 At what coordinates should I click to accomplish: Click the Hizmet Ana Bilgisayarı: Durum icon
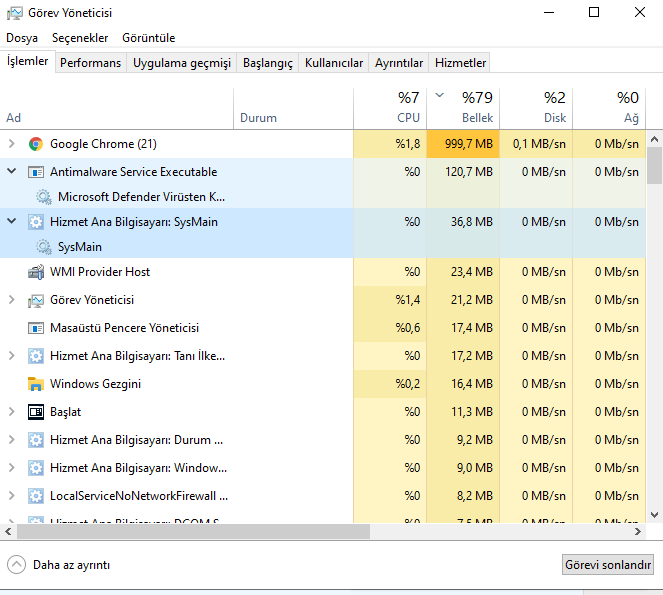(x=36, y=440)
